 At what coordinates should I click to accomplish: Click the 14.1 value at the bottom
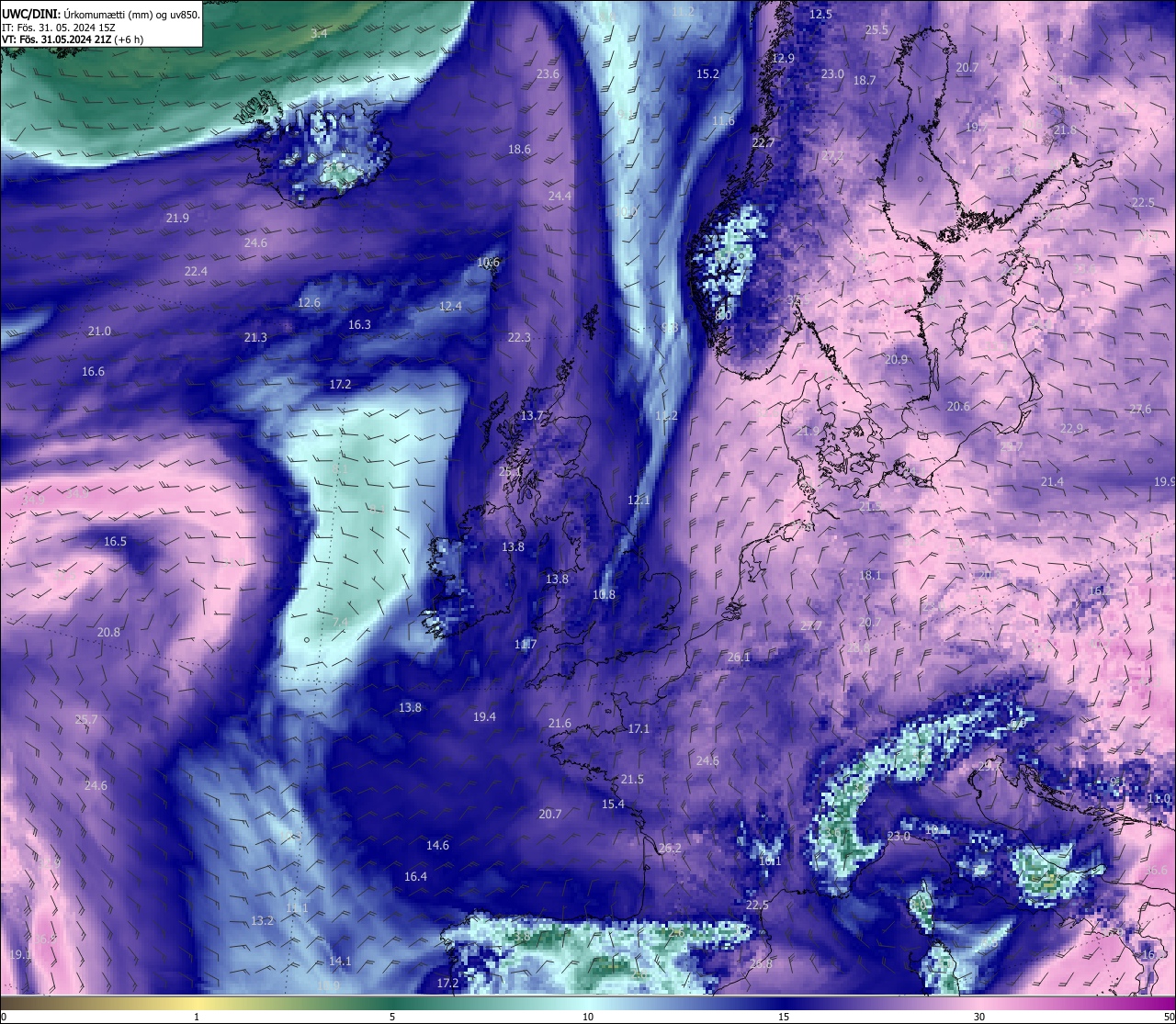[340, 962]
